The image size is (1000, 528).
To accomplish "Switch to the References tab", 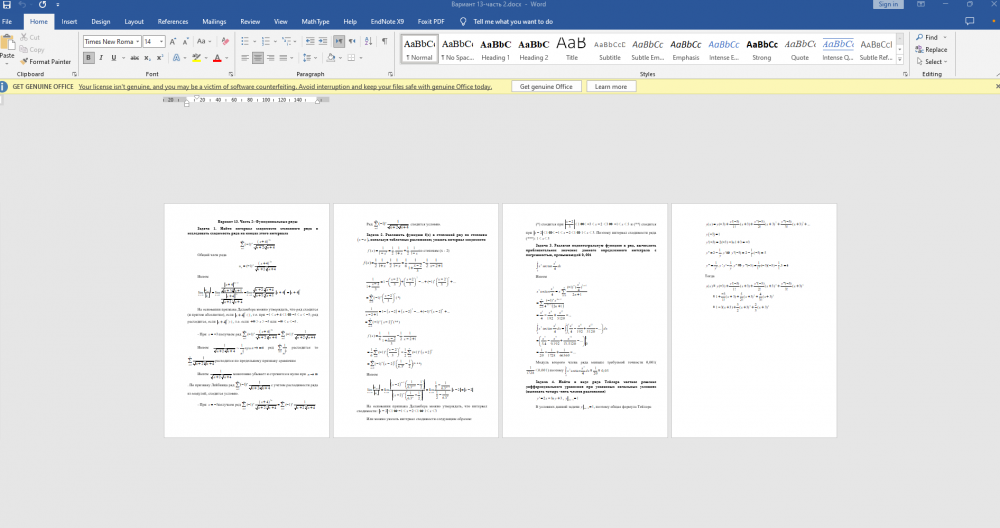I will point(173,22).
